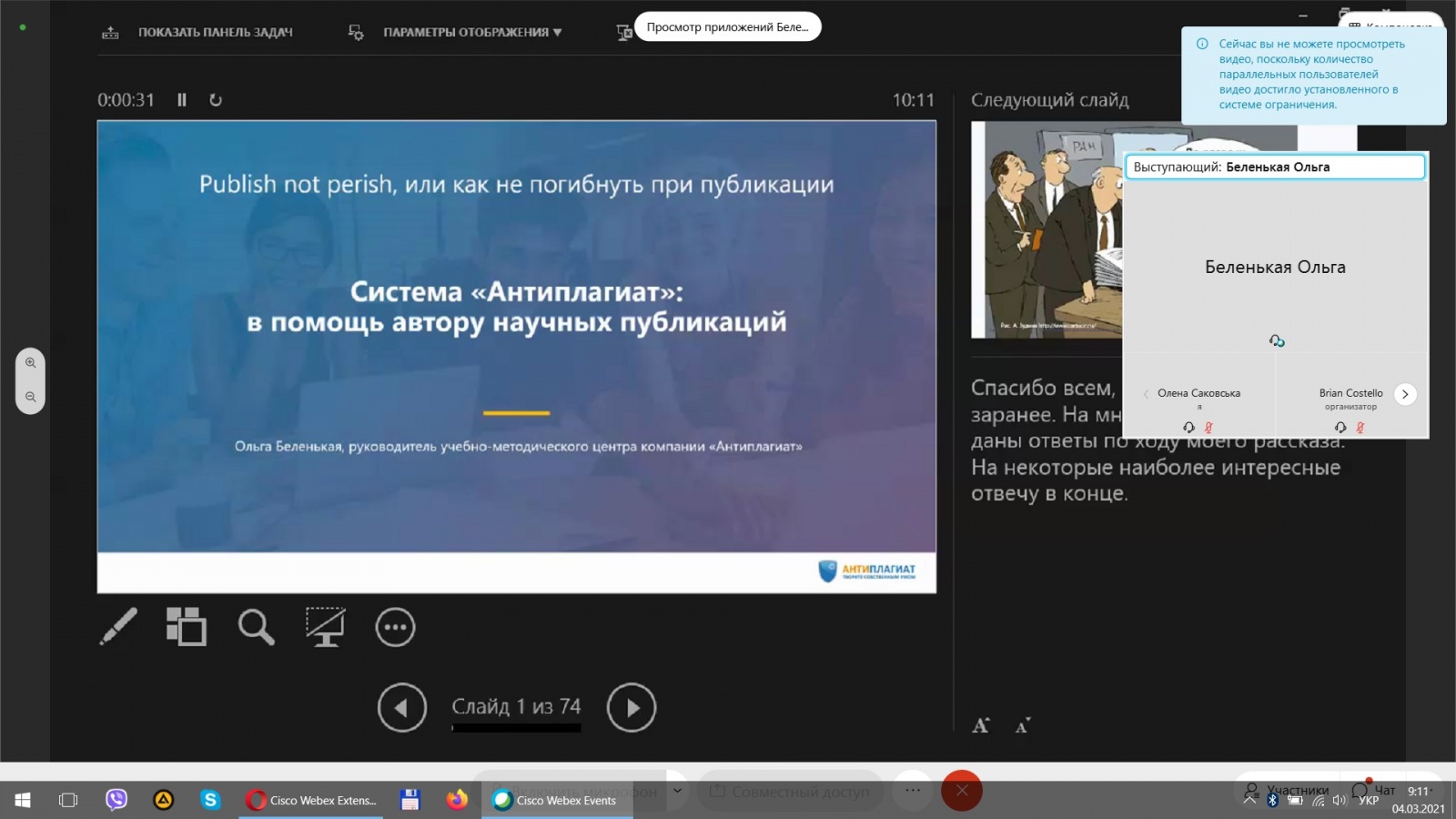Open Windows Start menu
The height and width of the screenshot is (819, 1456).
pos(23,800)
